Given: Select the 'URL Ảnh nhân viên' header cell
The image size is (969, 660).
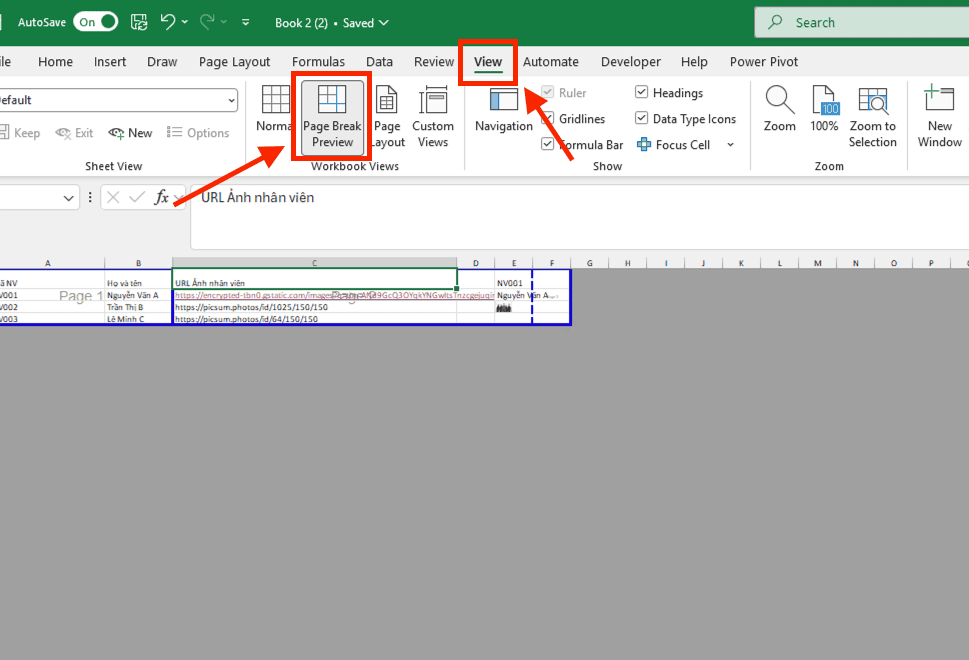Looking at the screenshot, I should (x=315, y=279).
